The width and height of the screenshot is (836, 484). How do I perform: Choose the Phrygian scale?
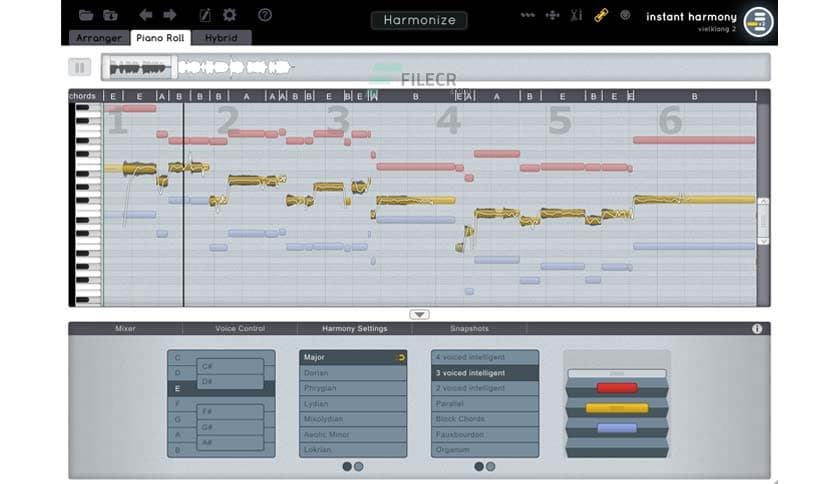coord(353,388)
